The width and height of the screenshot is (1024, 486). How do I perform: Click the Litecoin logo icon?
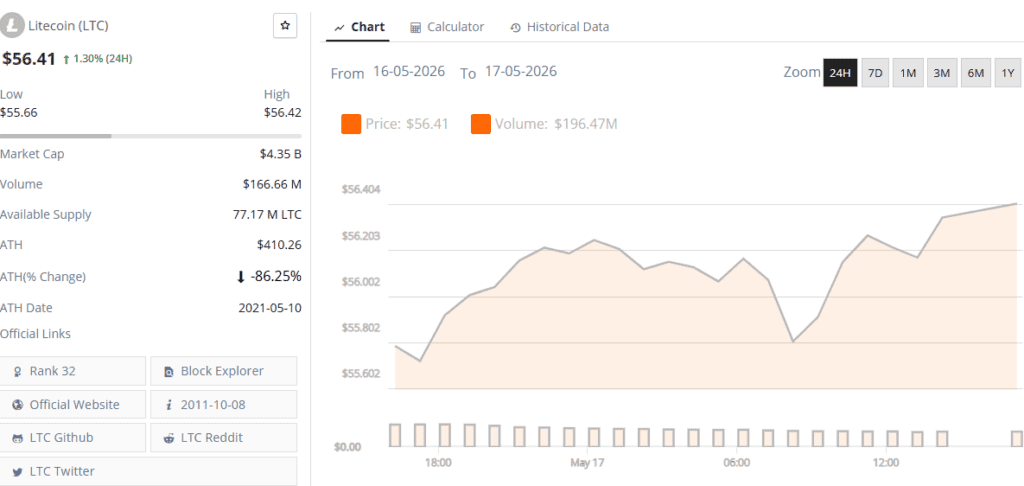(12, 26)
